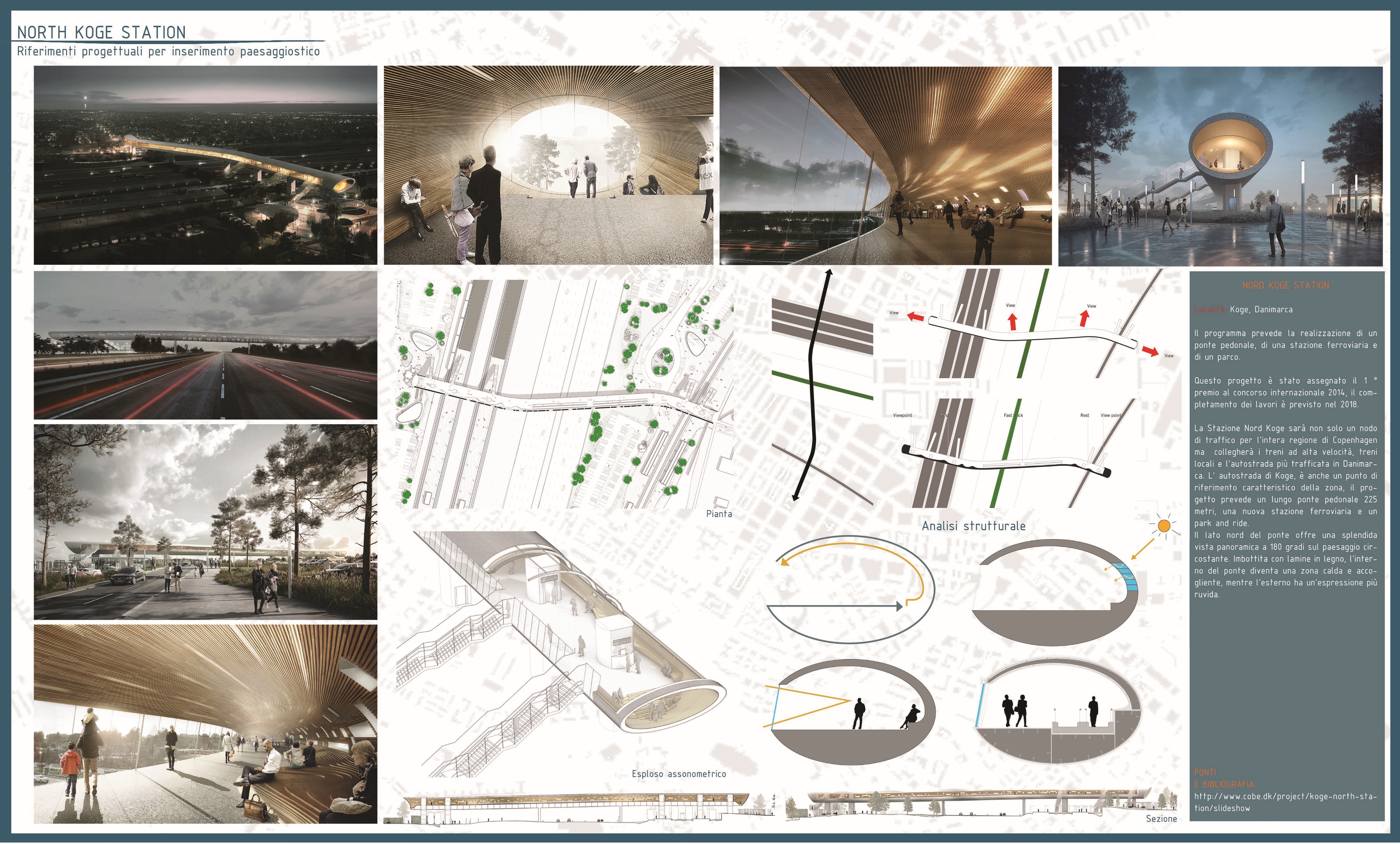Image resolution: width=1400 pixels, height=844 pixels.
Task: Click the horizontal dark blue arrow in ellipse
Action: point(835,606)
